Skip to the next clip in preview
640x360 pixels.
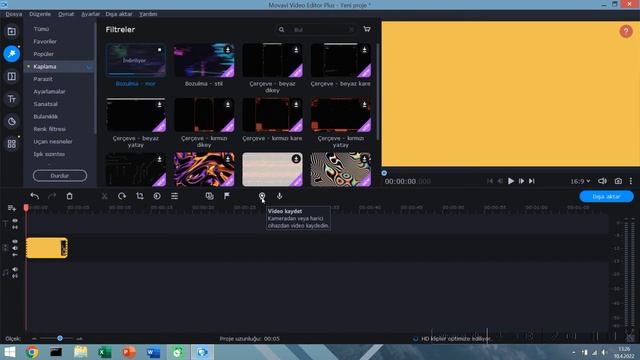point(532,181)
